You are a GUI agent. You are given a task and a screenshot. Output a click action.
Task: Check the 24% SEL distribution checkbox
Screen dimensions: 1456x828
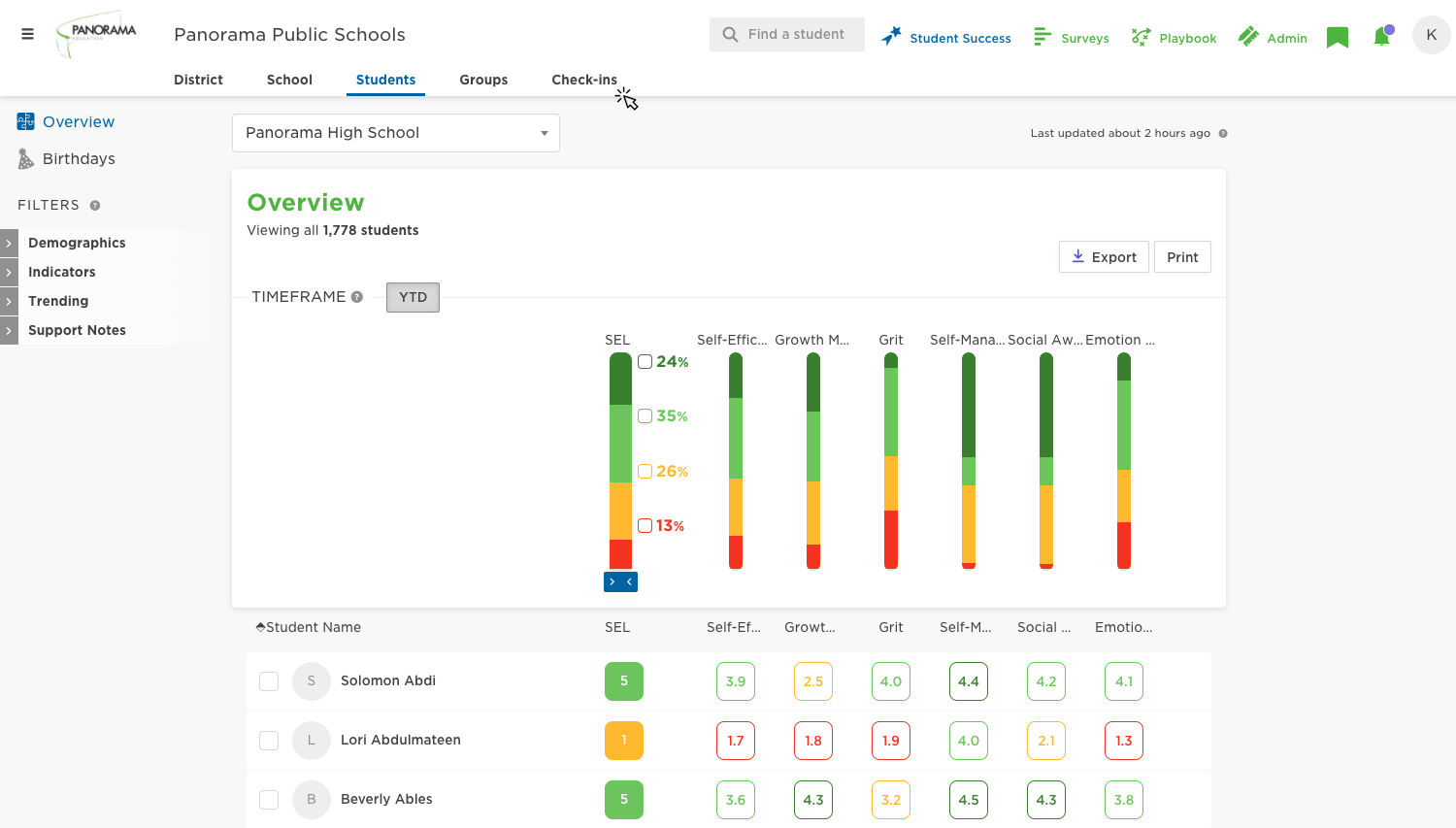pos(645,361)
